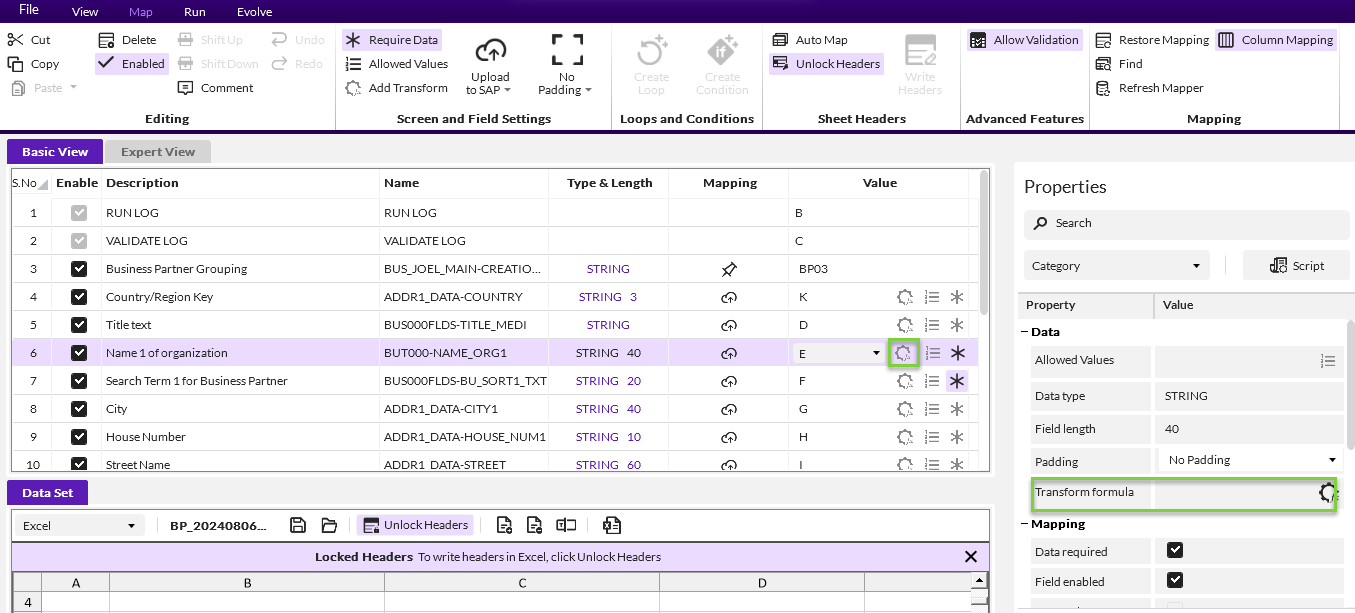
Task: Click the Script button
Action: [x=1296, y=266]
